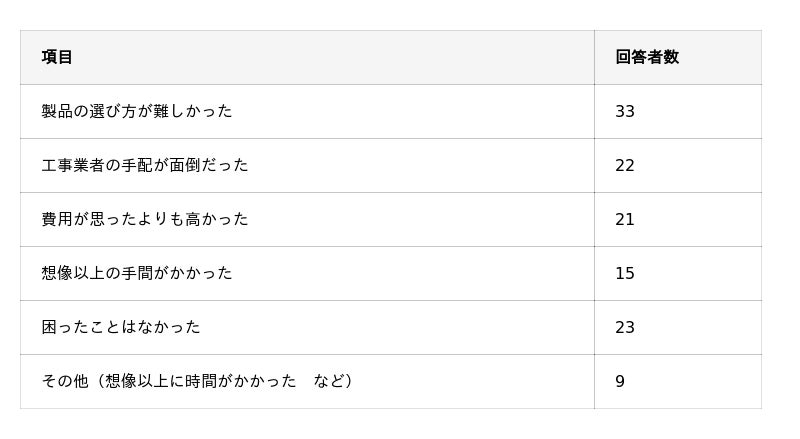Select the cell with value 9
800x439 pixels.
click(x=620, y=381)
